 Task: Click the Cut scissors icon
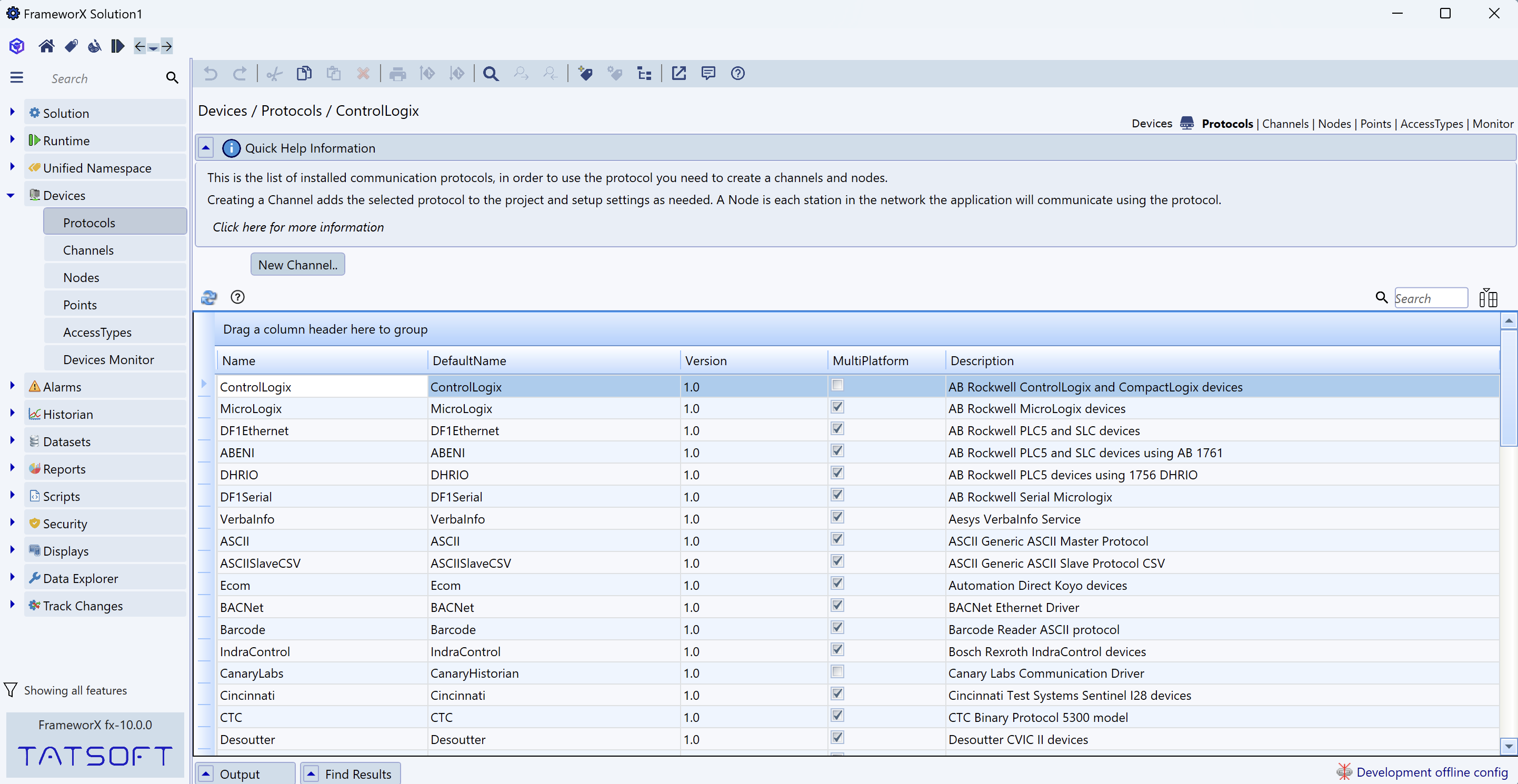[275, 74]
